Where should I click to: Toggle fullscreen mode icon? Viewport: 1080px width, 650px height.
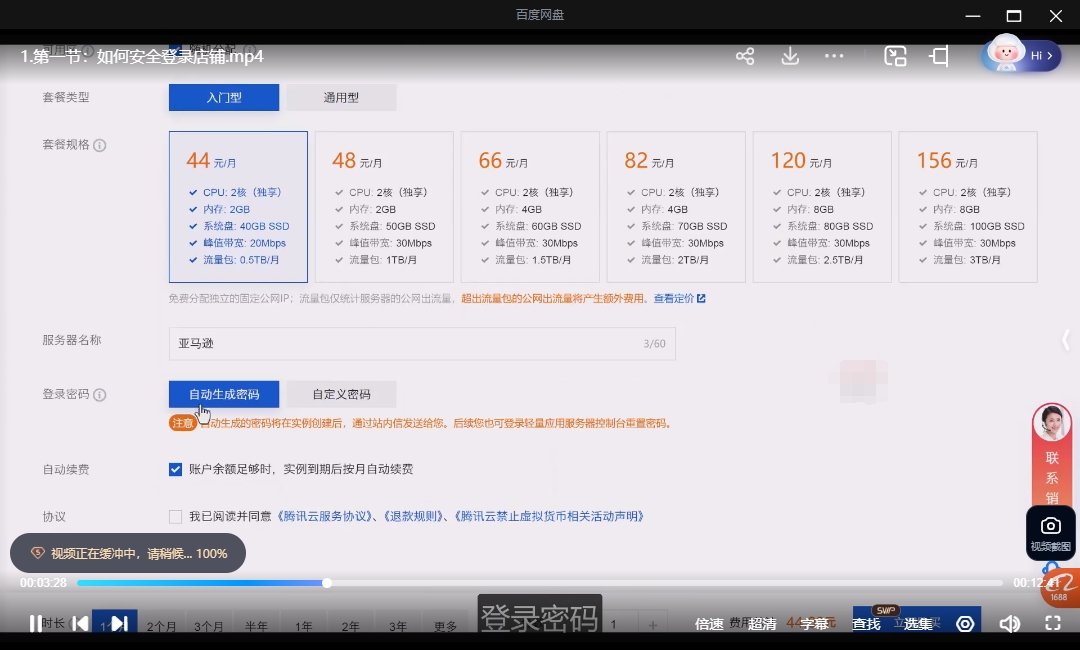click(1052, 624)
